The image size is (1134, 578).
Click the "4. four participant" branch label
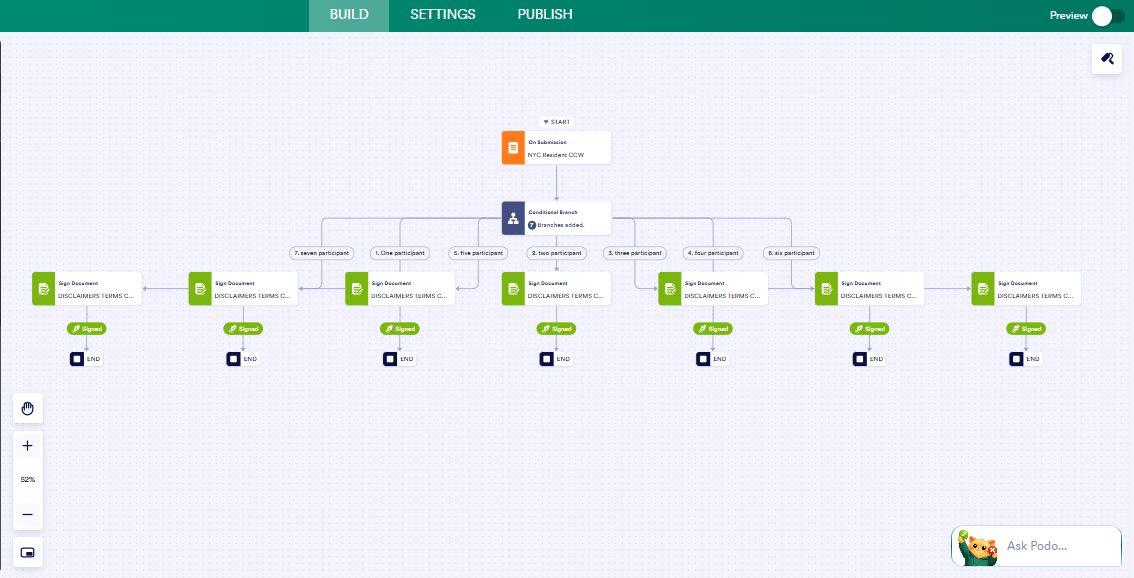click(712, 253)
